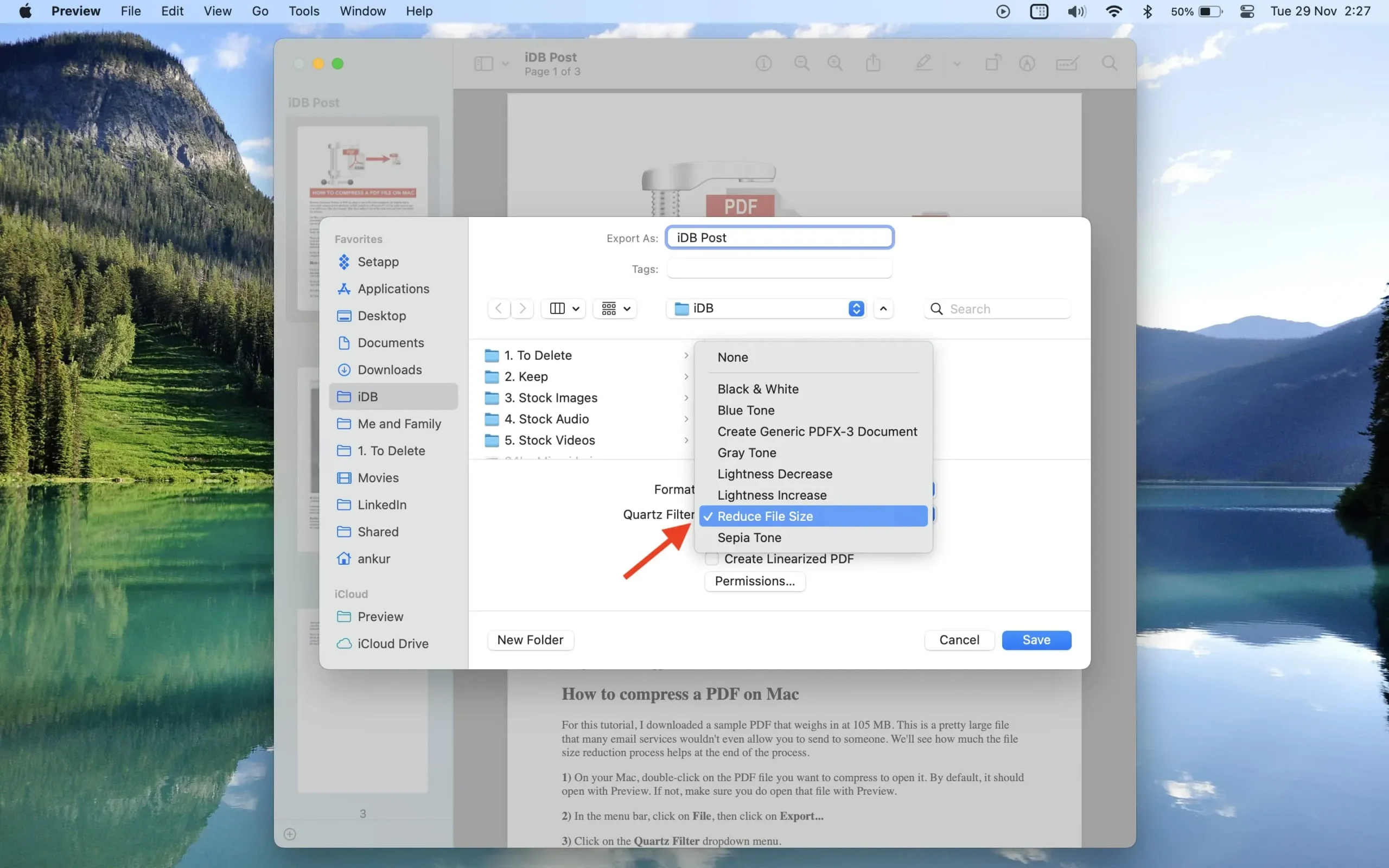Image resolution: width=1389 pixels, height=868 pixels.
Task: Open the Tools menu in menu bar
Action: click(303, 11)
